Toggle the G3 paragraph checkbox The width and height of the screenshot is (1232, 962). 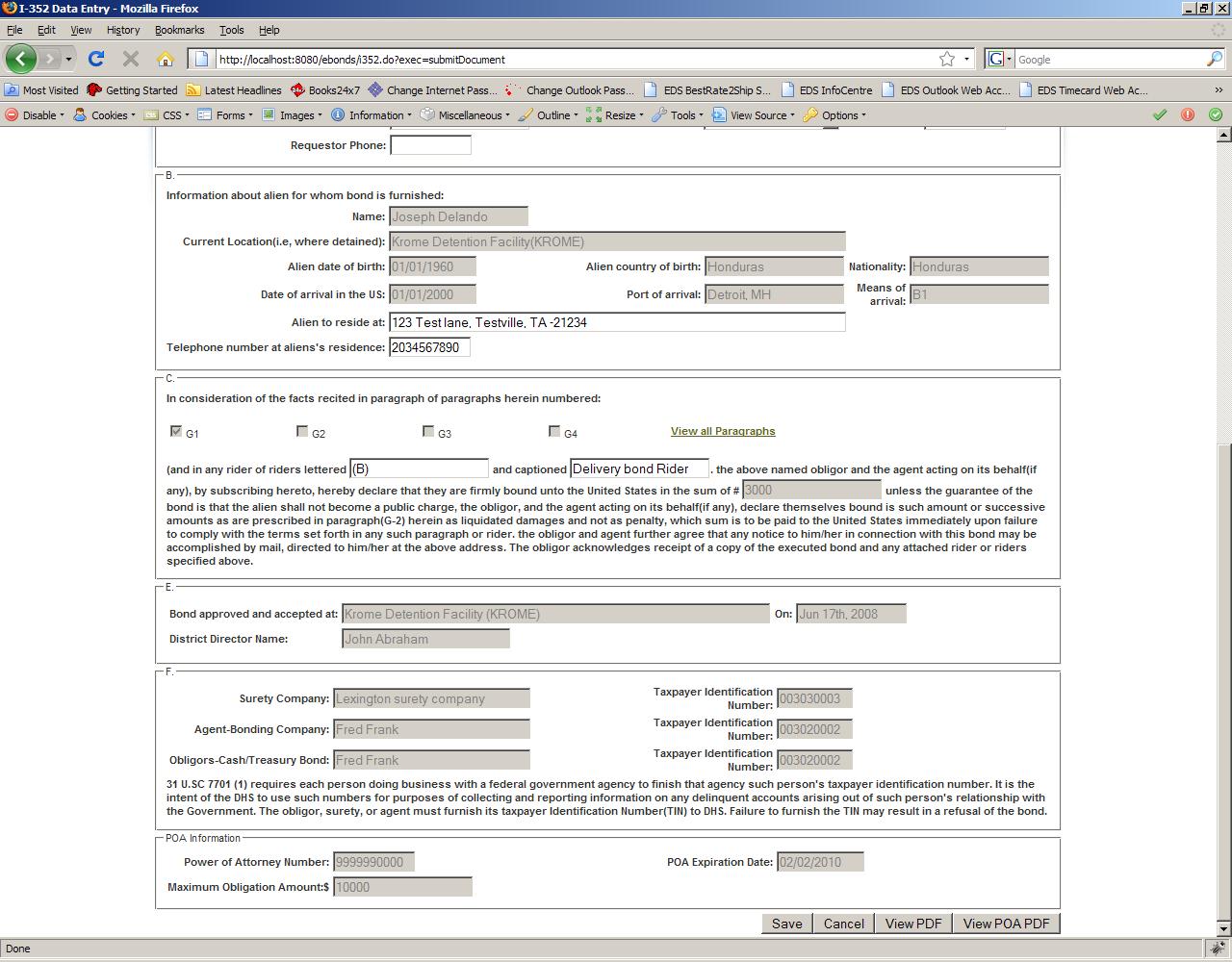click(x=428, y=431)
